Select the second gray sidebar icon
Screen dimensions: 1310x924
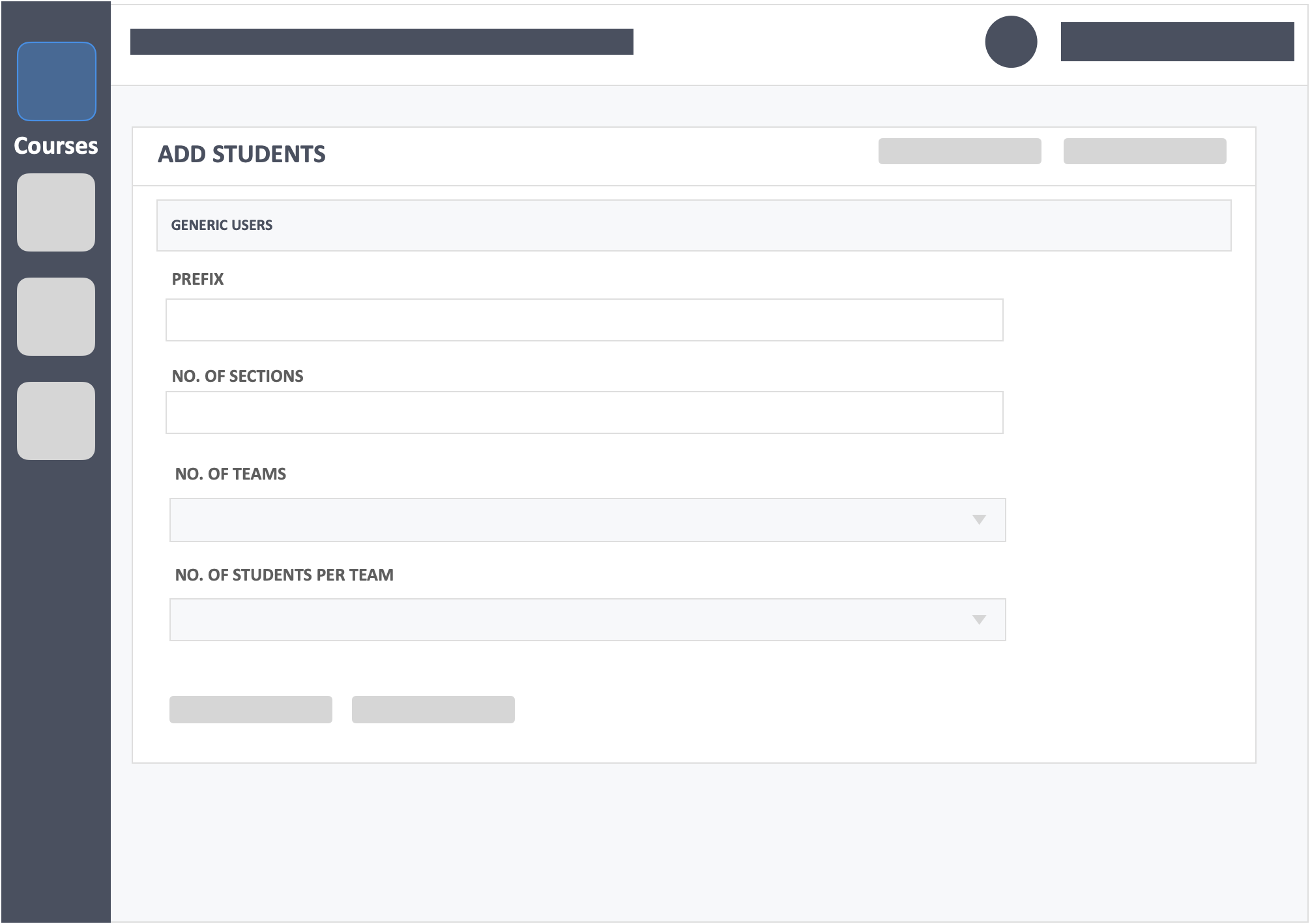pyautogui.click(x=56, y=317)
